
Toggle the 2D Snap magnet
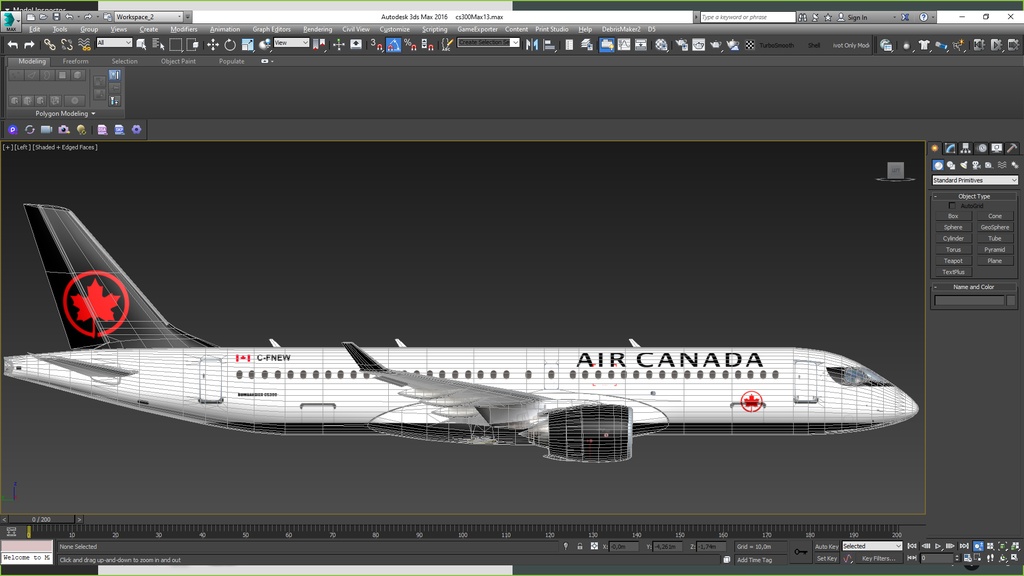tap(378, 44)
